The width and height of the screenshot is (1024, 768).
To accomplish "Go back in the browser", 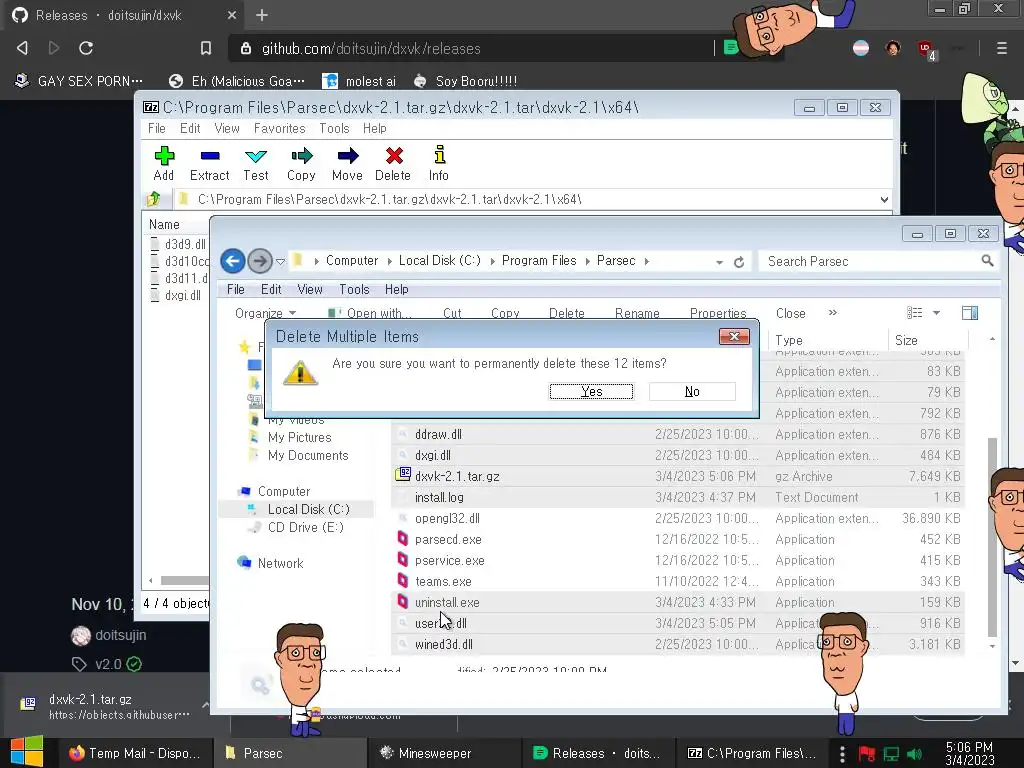I will (22, 48).
